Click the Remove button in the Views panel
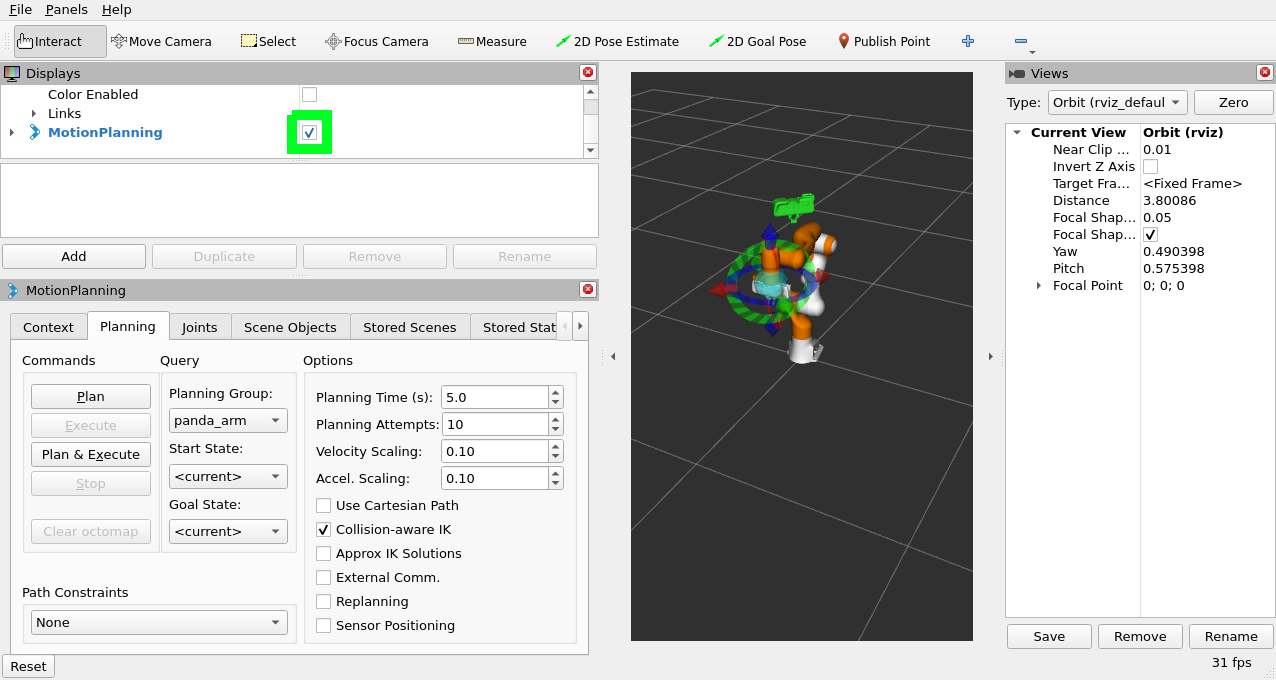Screen dimensions: 1276x680 tap(1140, 636)
